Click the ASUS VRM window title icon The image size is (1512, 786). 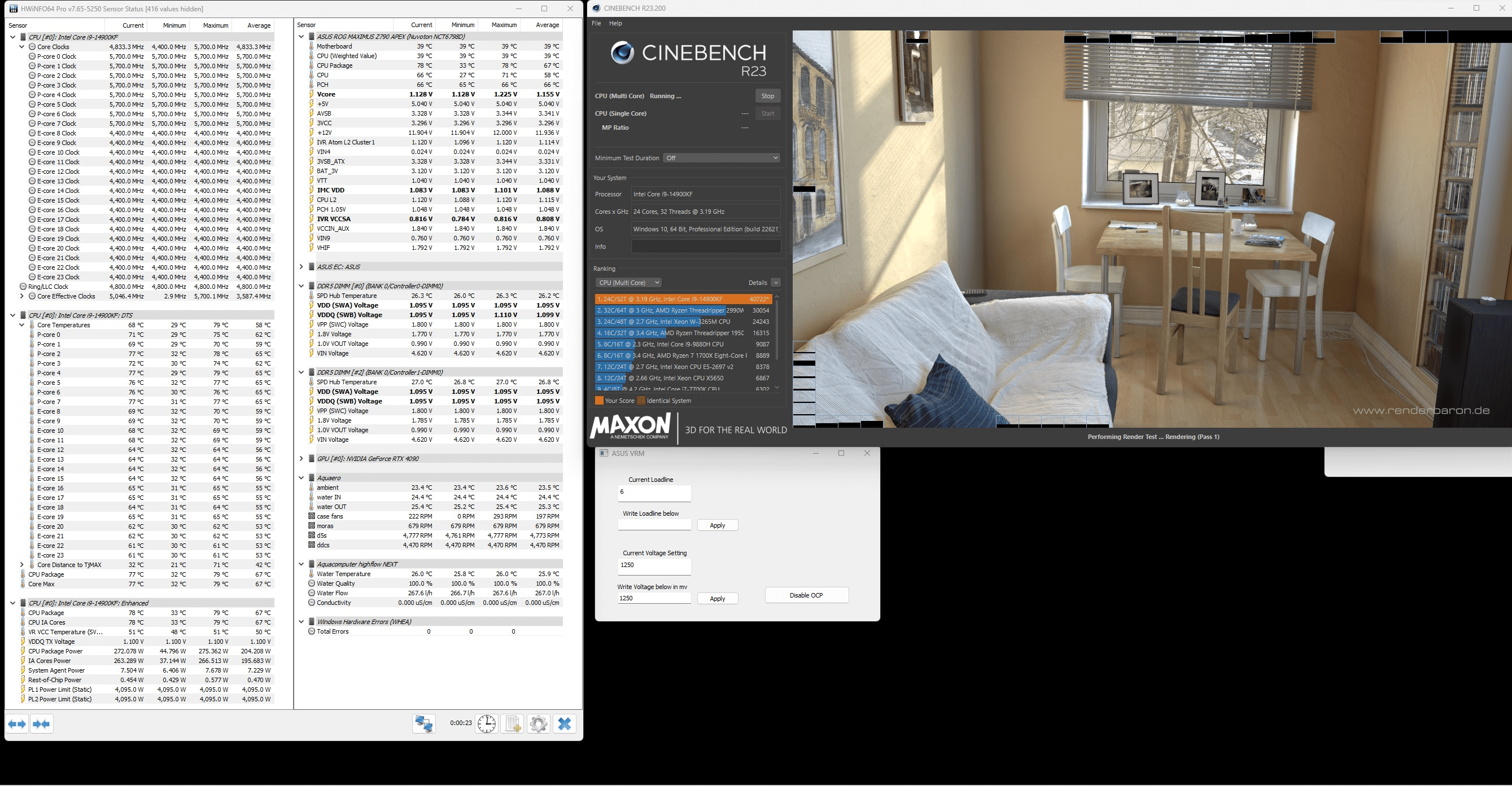tap(604, 454)
